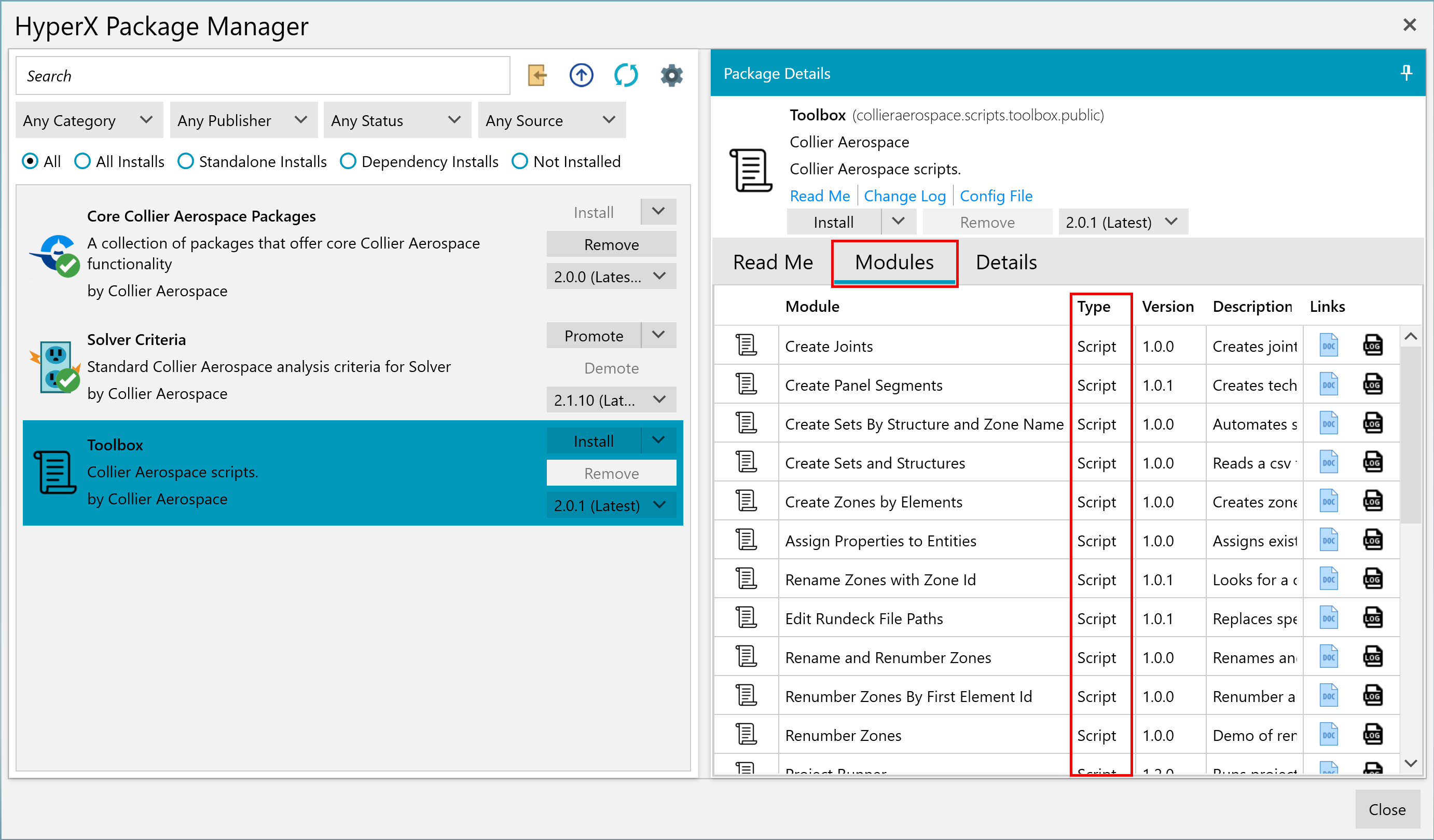This screenshot has height=840, width=1434.
Task: Open package manager settings gear
Action: coord(671,75)
